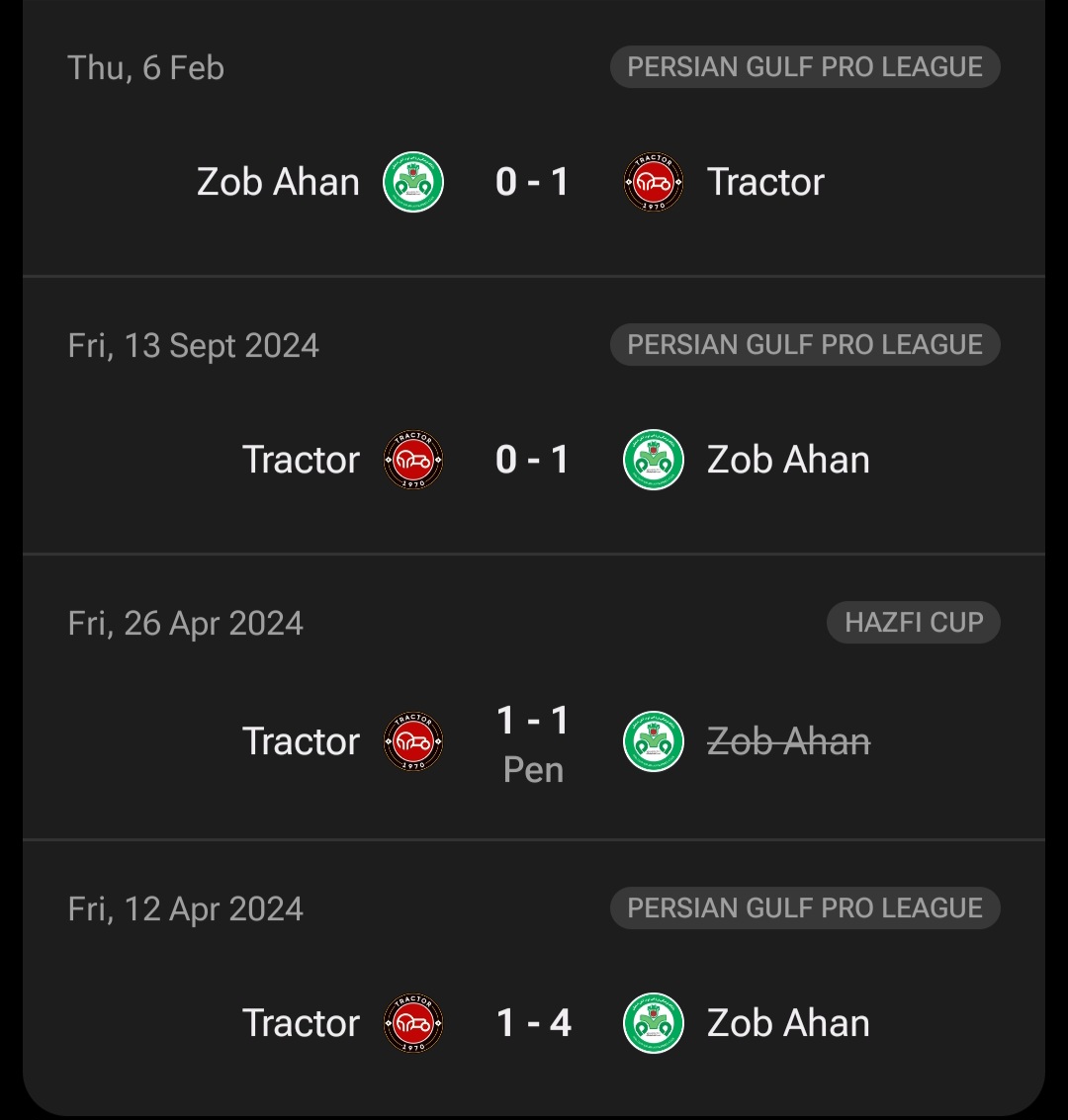Open the 0 - 1 score on 6 Feb
1068x1120 pixels.
pos(533,182)
